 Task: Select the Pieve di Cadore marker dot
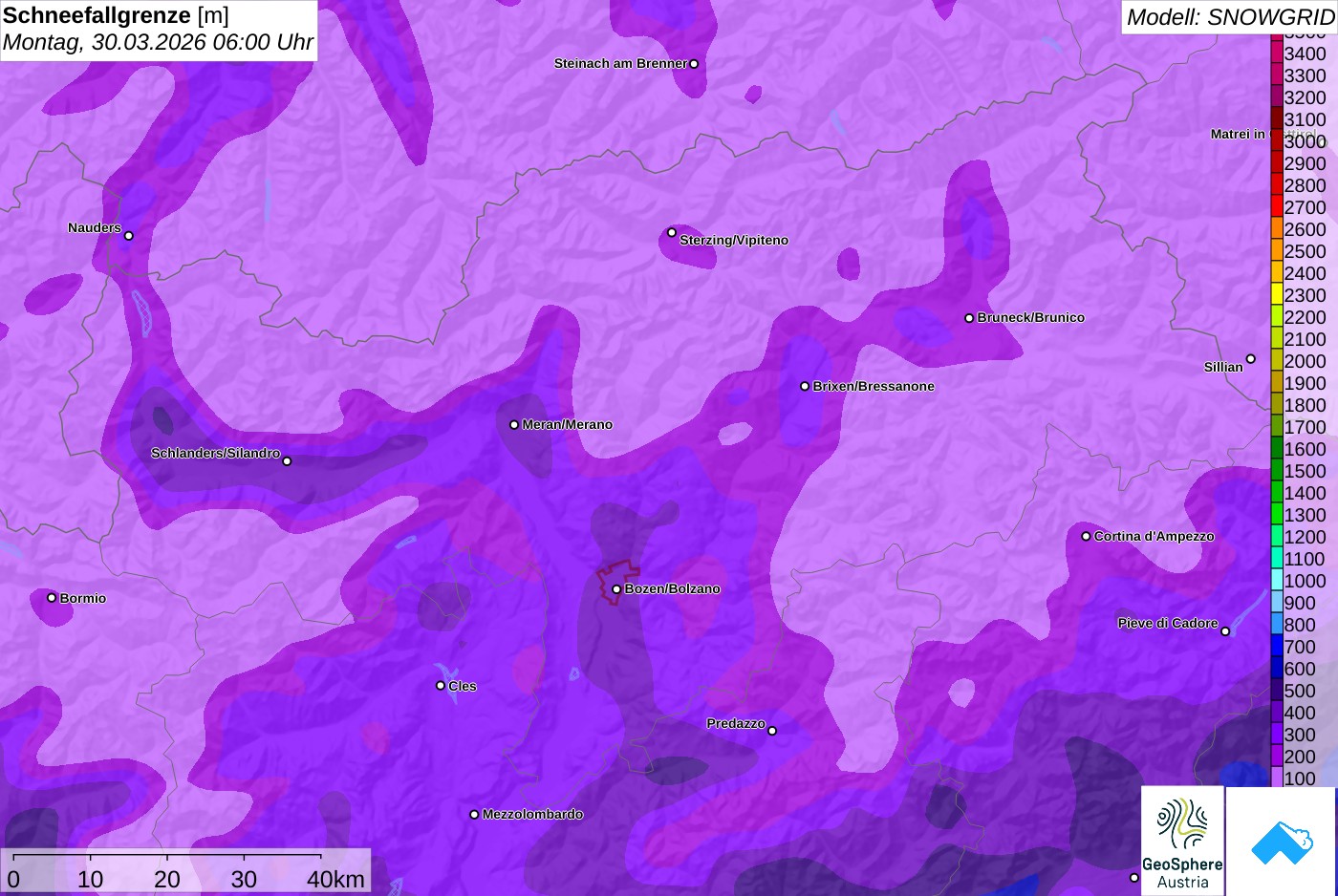pos(1225,631)
